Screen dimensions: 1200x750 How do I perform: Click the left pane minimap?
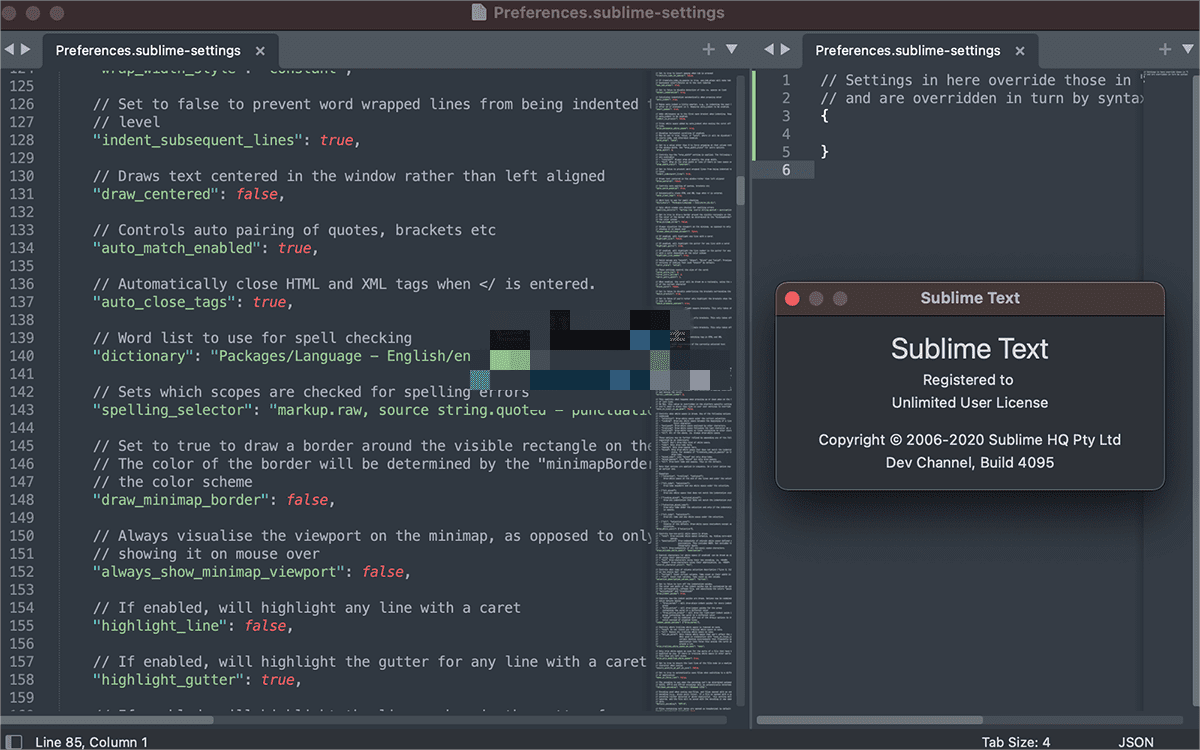coord(694,390)
